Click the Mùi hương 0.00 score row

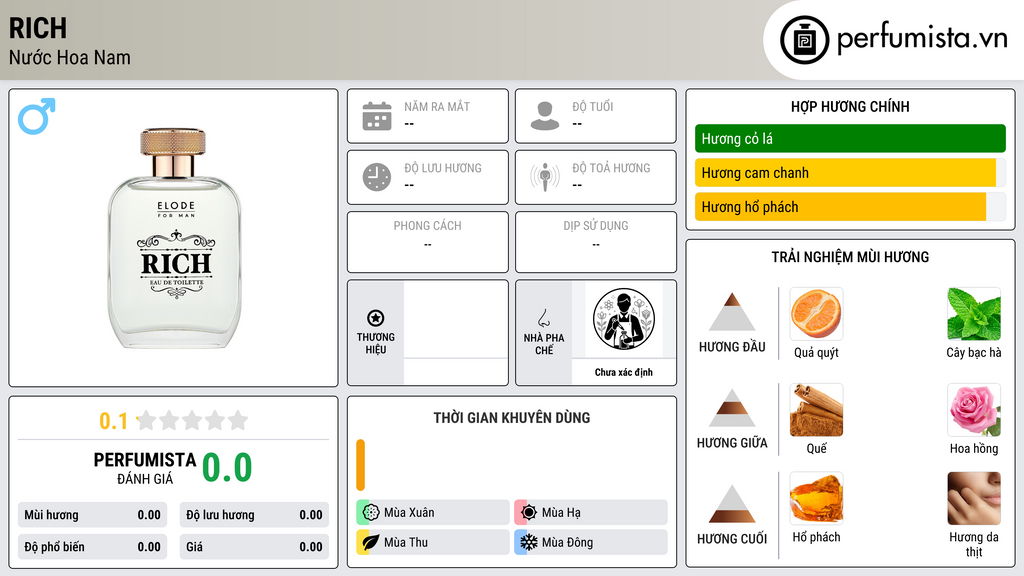(92, 515)
